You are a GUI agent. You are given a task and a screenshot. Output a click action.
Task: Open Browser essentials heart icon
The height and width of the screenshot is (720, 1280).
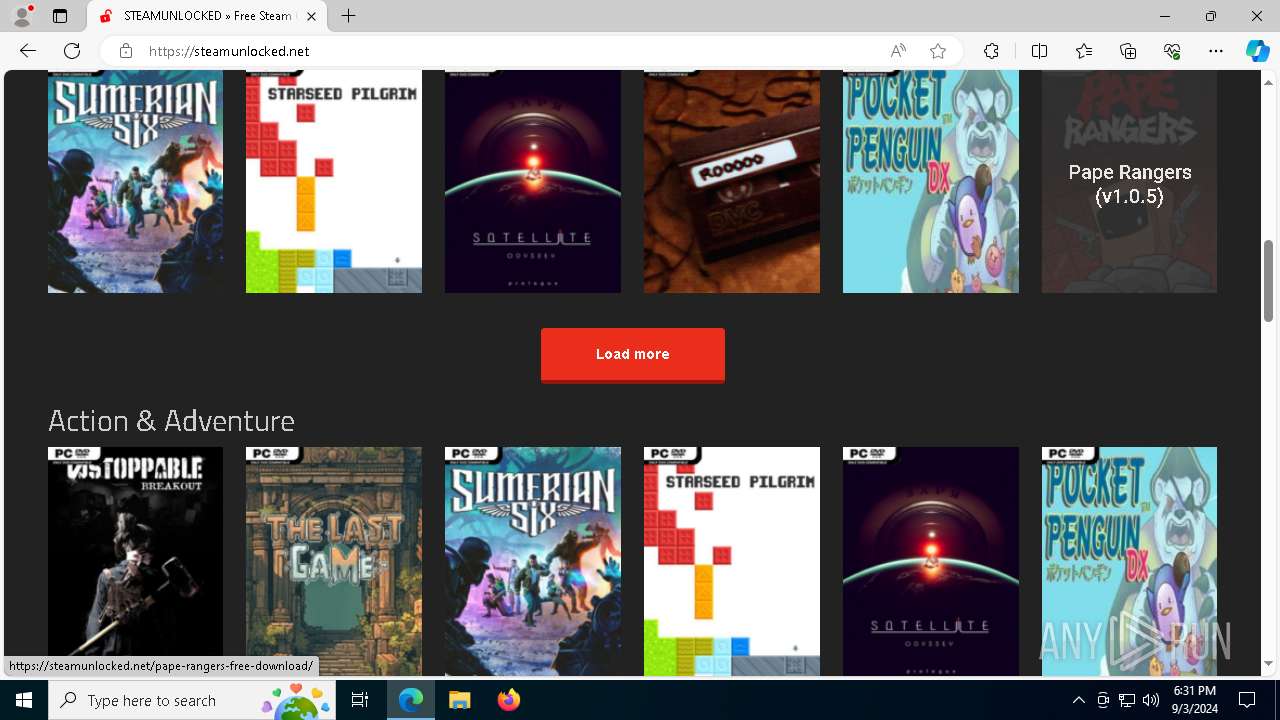coord(1172,51)
